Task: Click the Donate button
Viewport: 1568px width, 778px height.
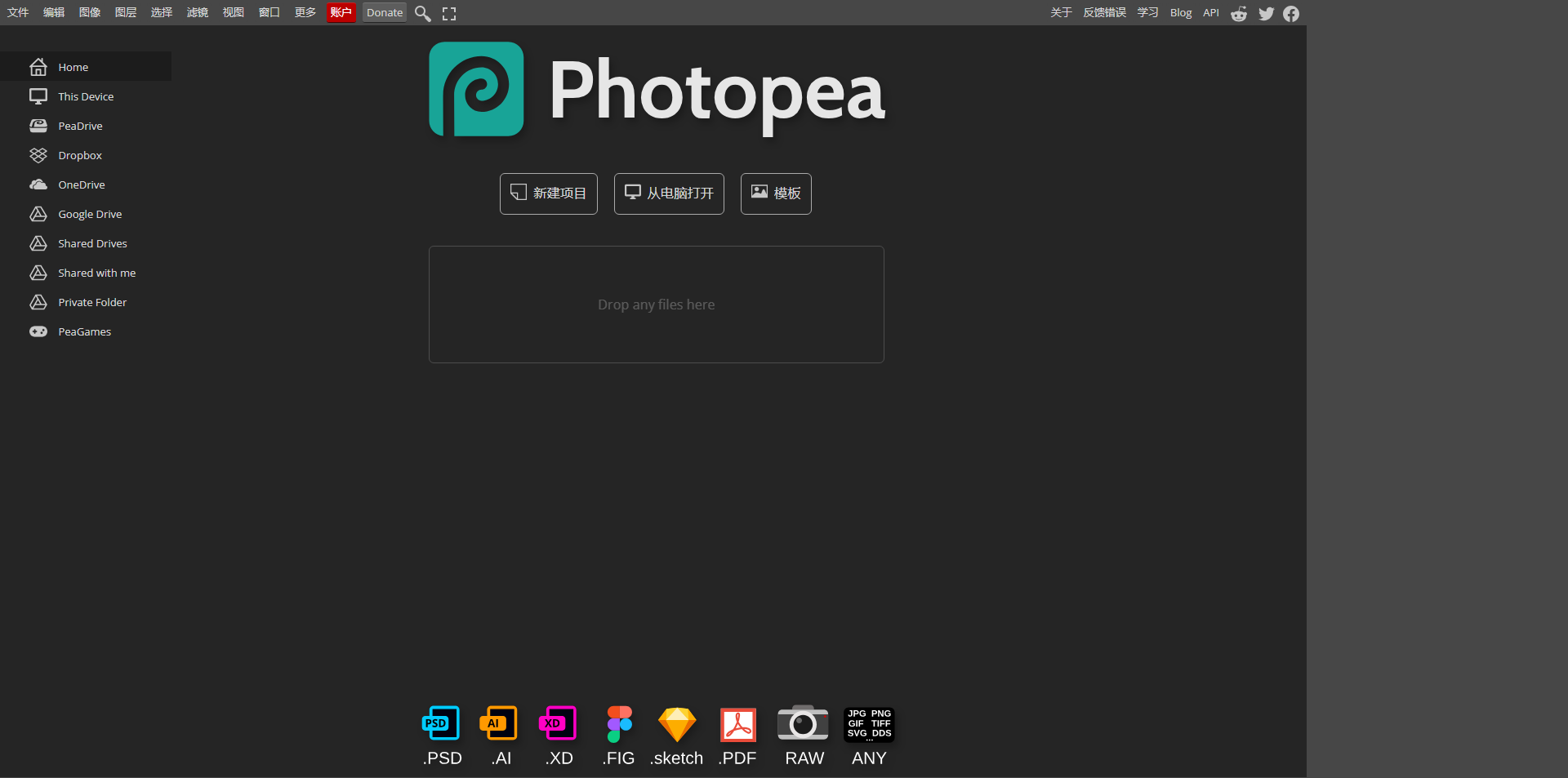Action: coord(385,12)
